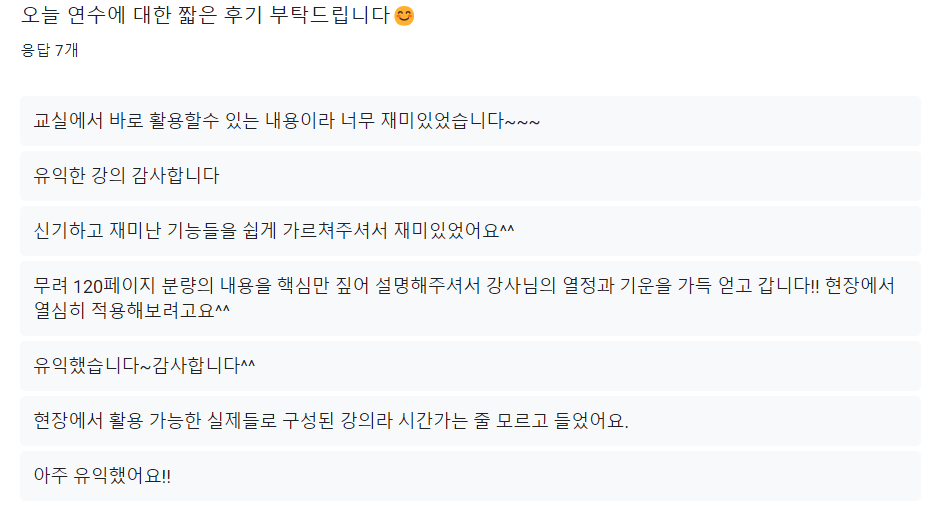Select the response starting with '교실에서 바로 활용할수'
The image size is (931, 509).
[x=469, y=121]
